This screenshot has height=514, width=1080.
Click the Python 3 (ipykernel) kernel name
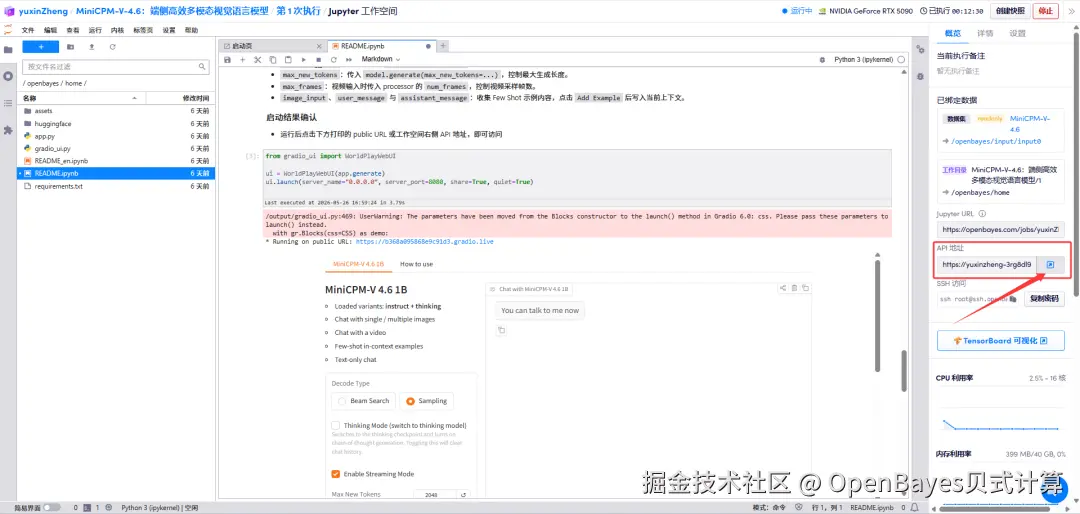point(864,60)
